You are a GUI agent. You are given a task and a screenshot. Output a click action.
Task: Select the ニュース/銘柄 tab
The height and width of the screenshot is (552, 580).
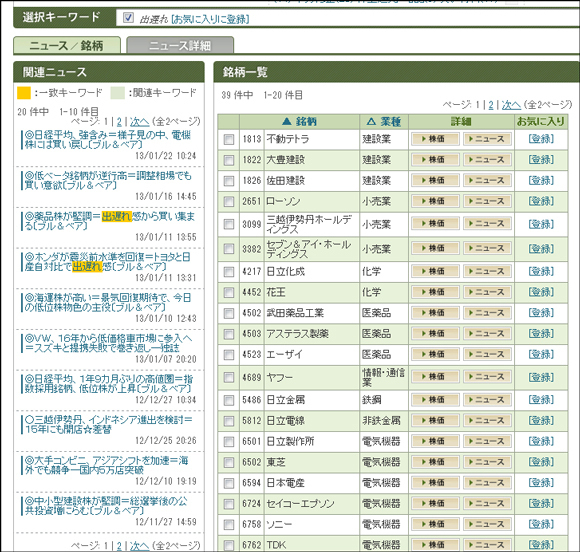(67, 46)
